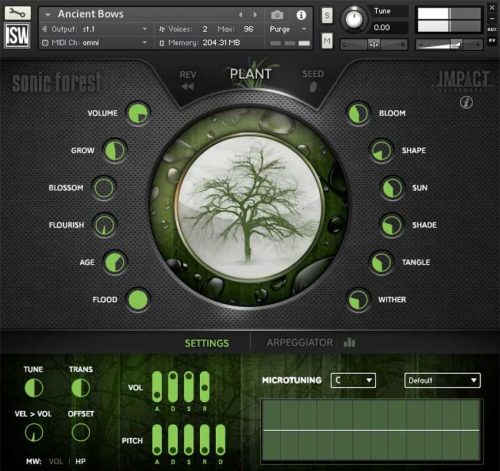Click the Tune value 0.00 field

389,28
